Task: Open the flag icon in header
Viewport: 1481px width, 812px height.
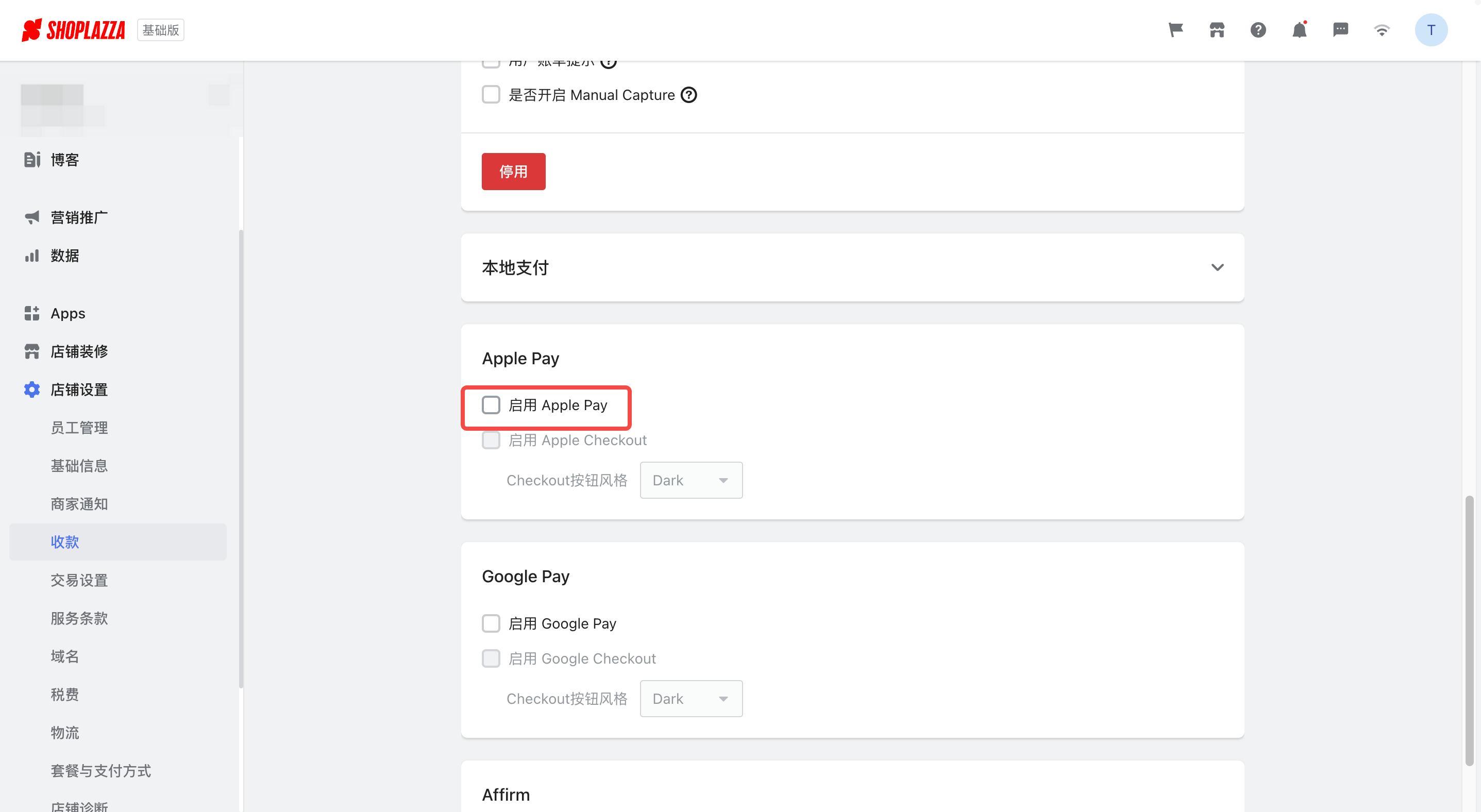Action: [x=1176, y=30]
